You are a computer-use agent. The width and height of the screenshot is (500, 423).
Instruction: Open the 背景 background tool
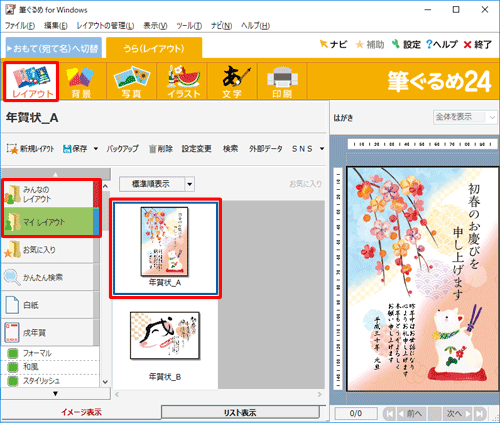81,81
